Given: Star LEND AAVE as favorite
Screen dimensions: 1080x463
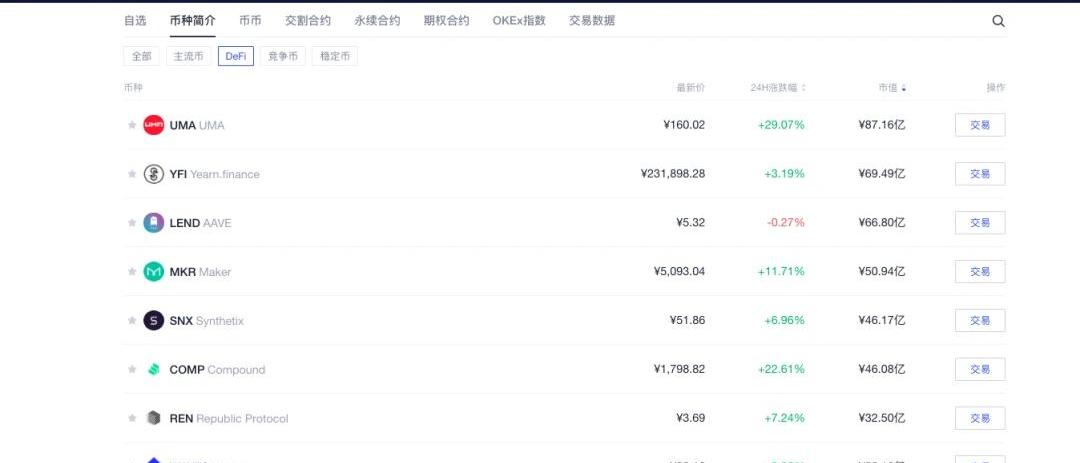Looking at the screenshot, I should [x=132, y=223].
